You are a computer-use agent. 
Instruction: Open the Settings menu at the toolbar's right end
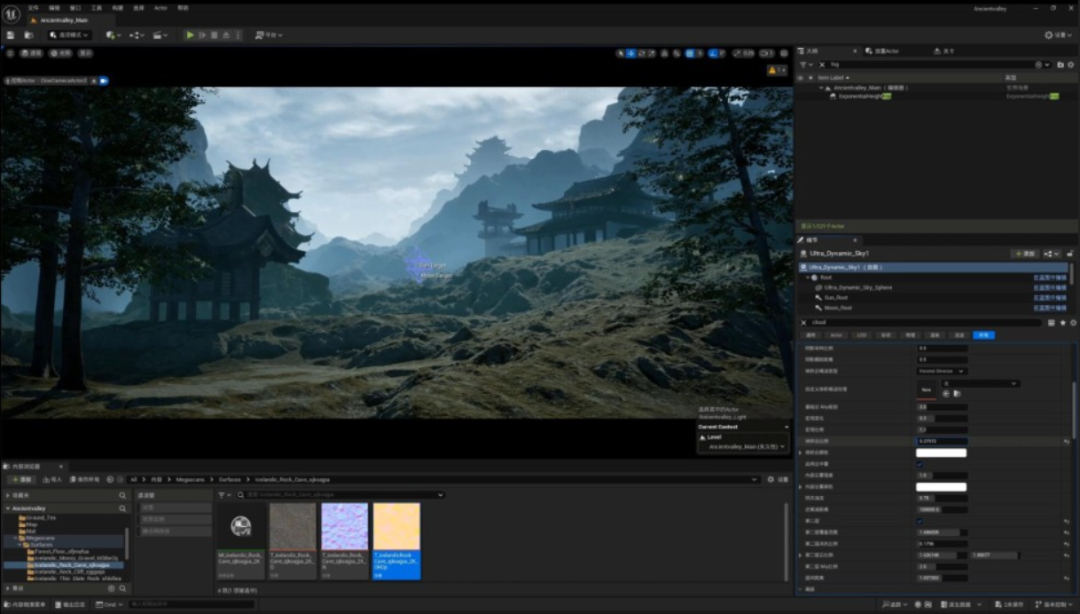[1058, 35]
